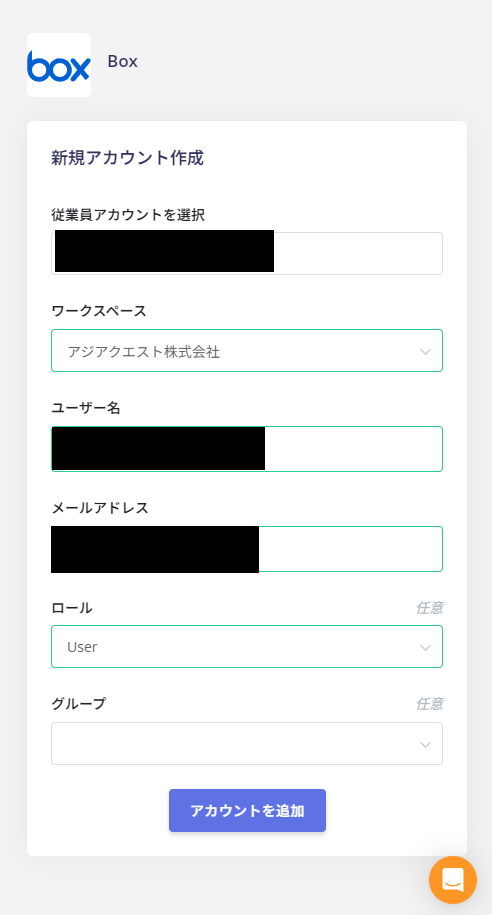Viewport: 492px width, 915px height.
Task: Open the empty グループ selection box
Action: click(x=247, y=743)
